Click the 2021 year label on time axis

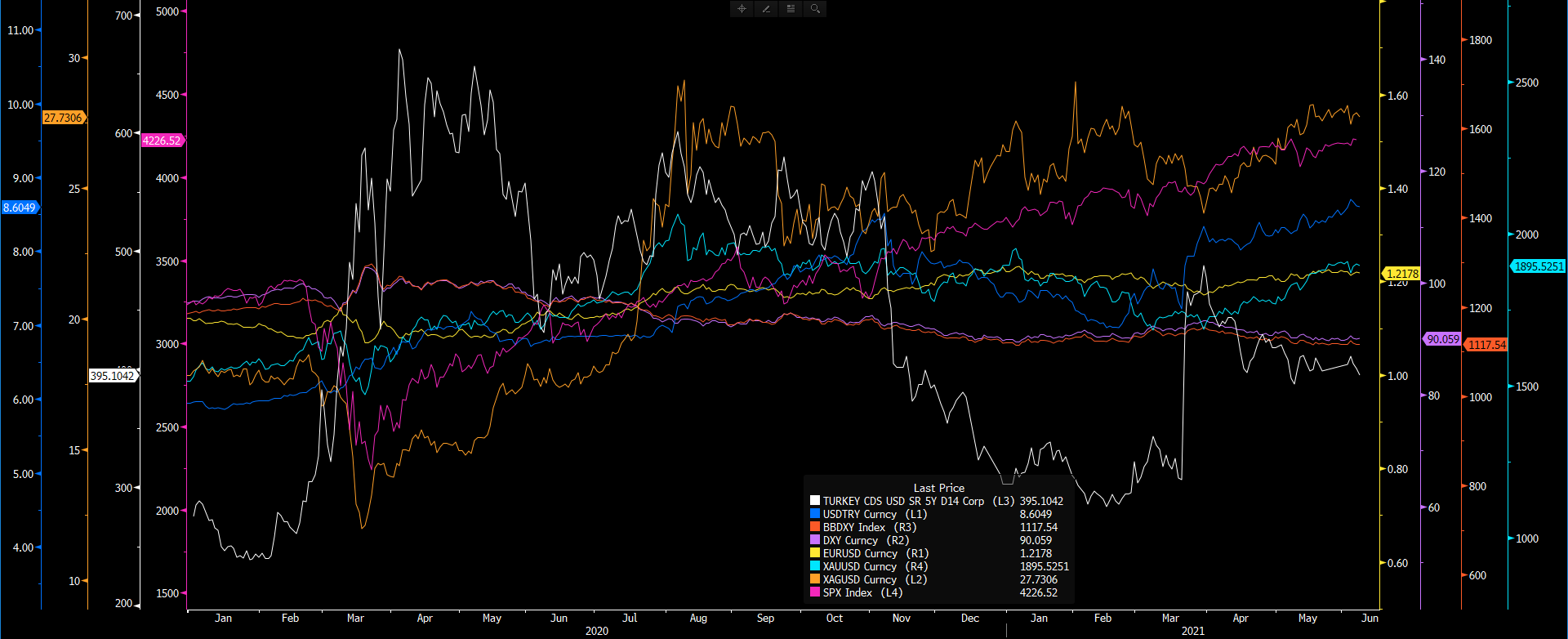(1193, 631)
